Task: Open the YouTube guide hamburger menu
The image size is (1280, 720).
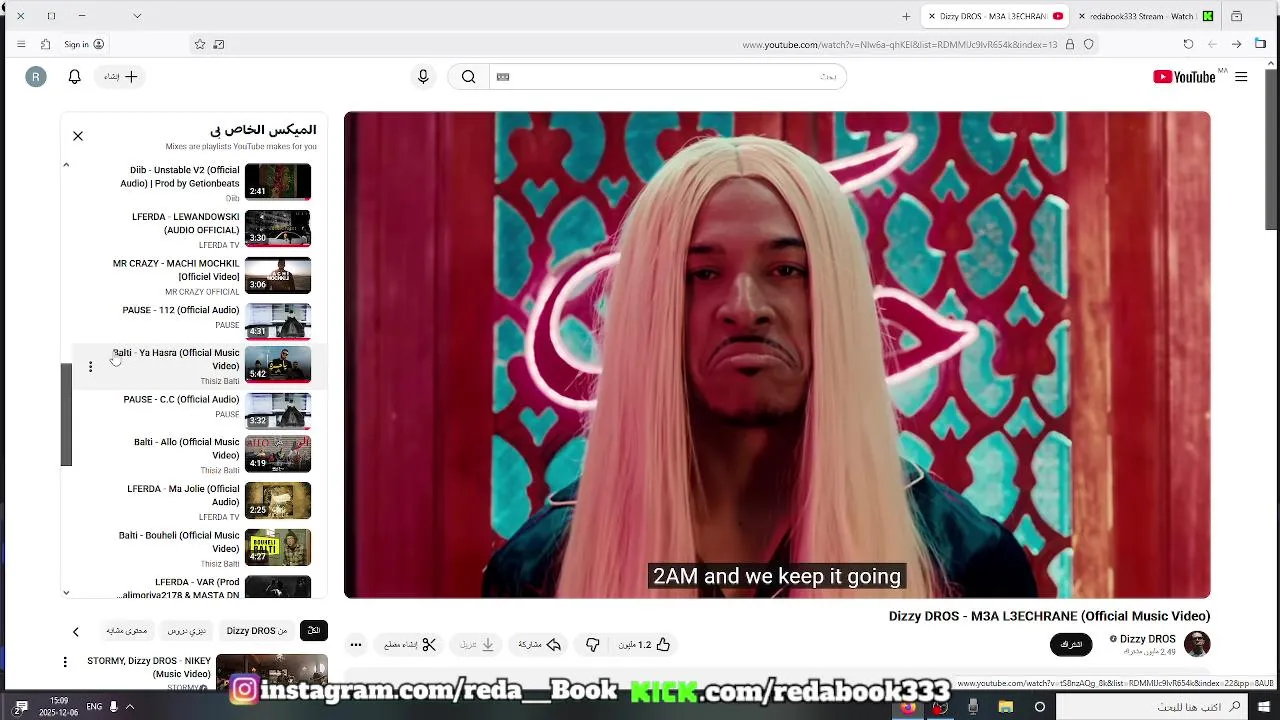Action: coord(1241,77)
